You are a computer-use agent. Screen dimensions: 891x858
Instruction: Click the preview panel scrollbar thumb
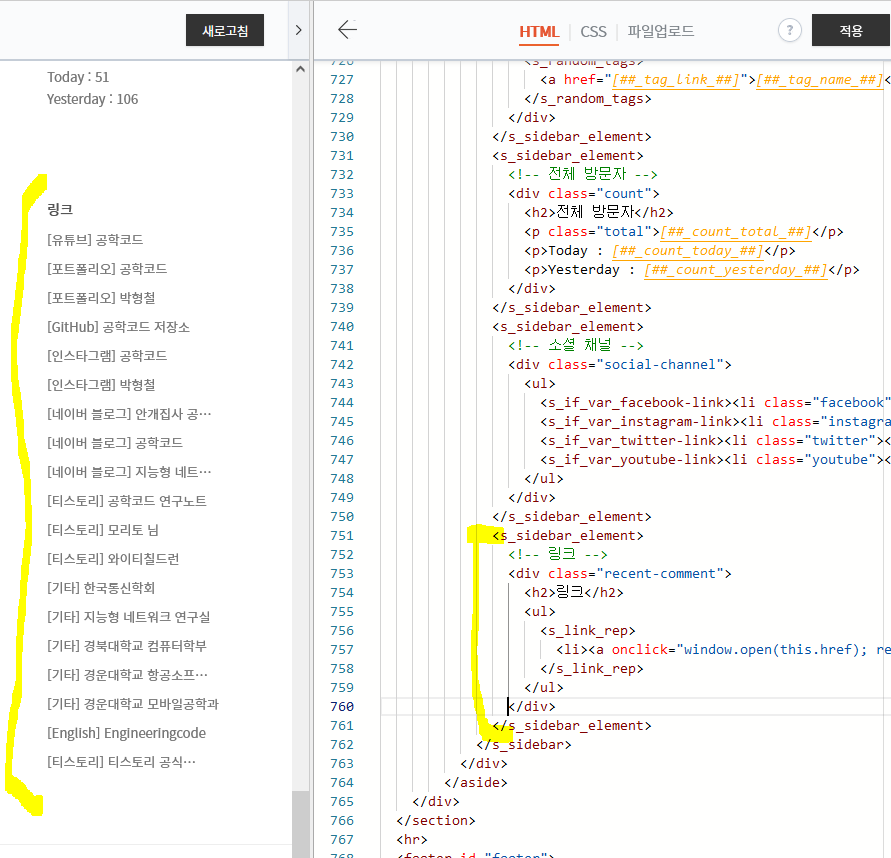(301, 824)
